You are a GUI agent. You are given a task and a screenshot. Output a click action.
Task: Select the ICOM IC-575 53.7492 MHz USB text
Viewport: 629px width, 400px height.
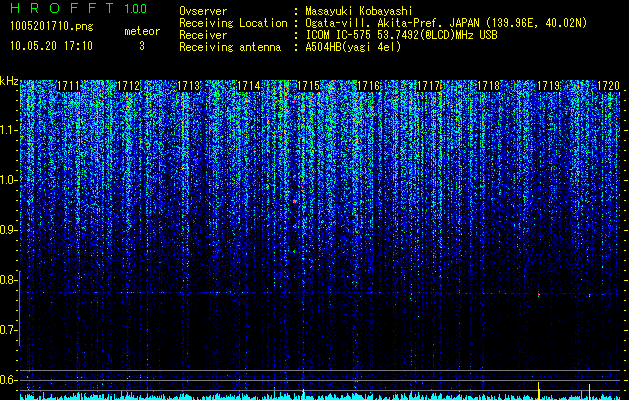tap(401, 35)
